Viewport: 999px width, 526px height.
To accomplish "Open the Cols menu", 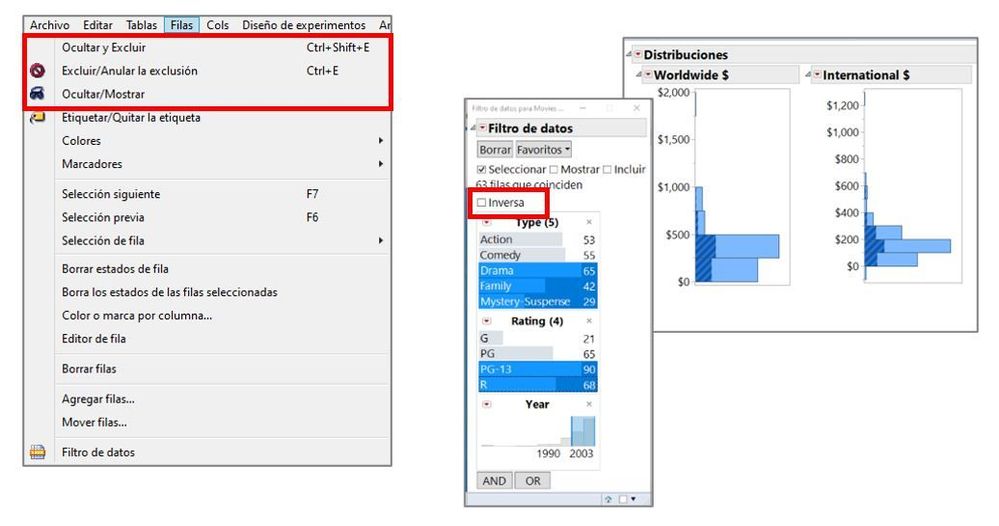I will (x=217, y=25).
